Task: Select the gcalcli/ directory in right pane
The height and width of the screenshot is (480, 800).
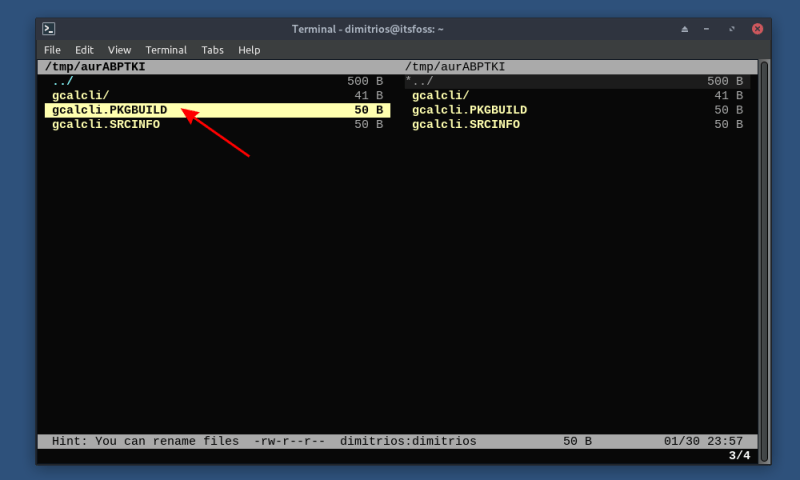Action: pyautogui.click(x=578, y=95)
